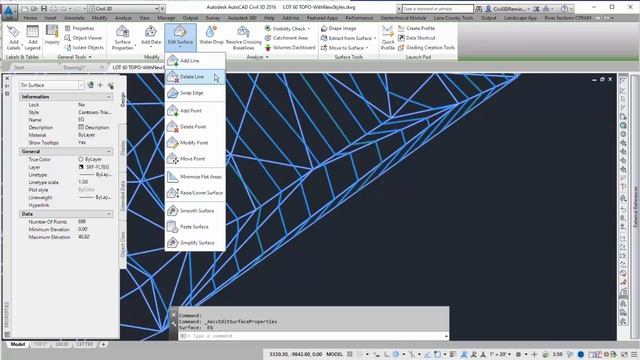Switch to the Manage ribbon tab
This screenshot has height=360, width=640.
pyautogui.click(x=166, y=18)
